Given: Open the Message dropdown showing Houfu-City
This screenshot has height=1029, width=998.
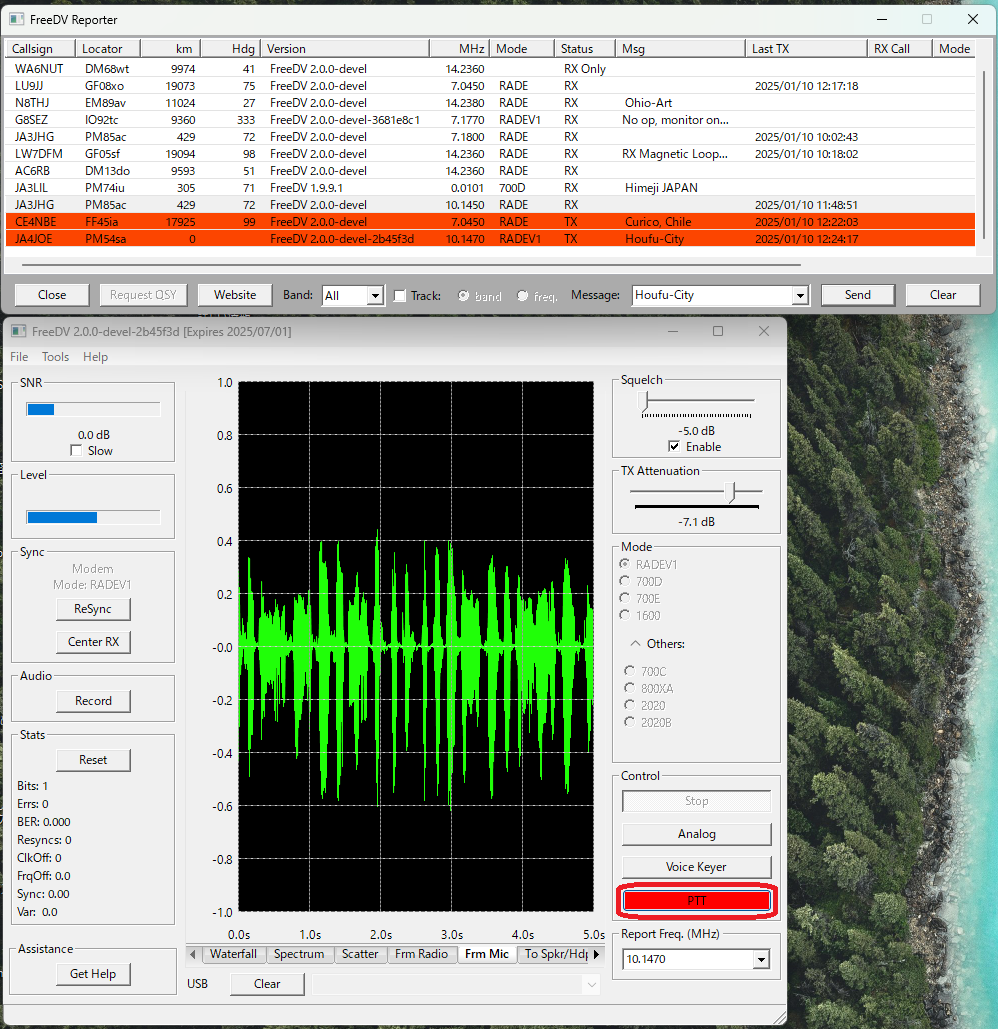Looking at the screenshot, I should point(799,296).
